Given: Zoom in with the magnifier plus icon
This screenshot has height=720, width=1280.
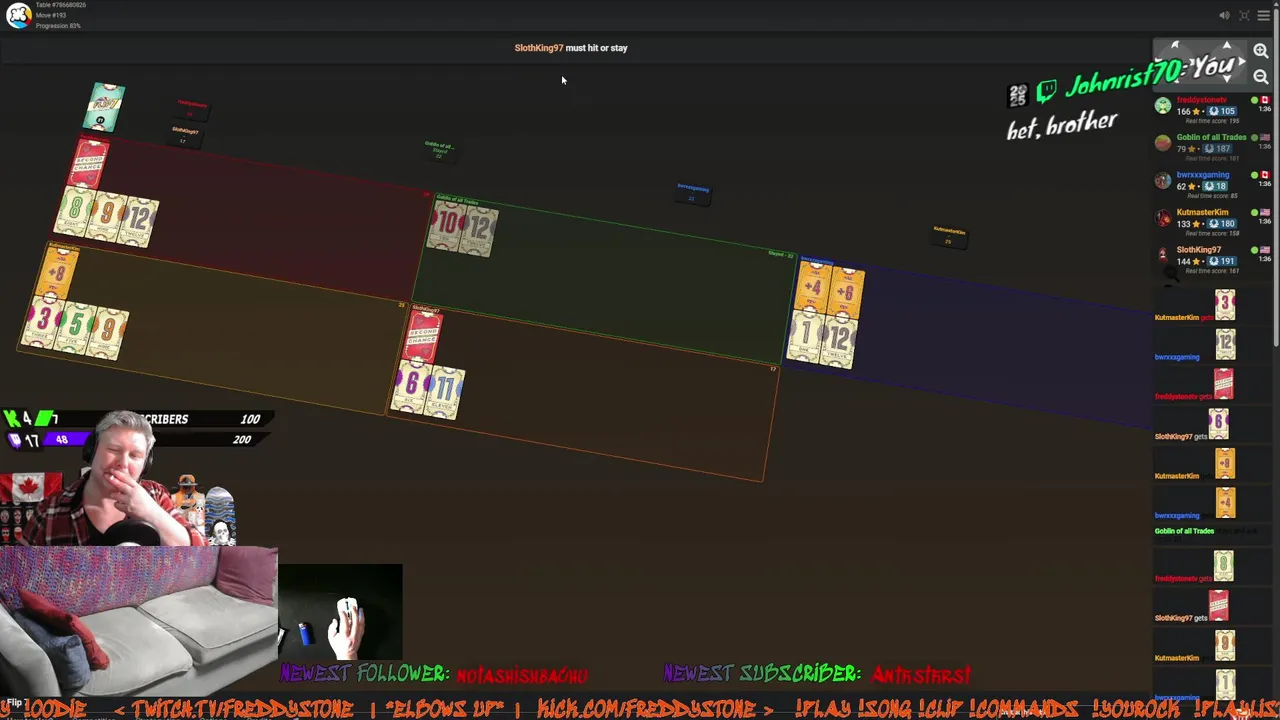Looking at the screenshot, I should (1261, 51).
